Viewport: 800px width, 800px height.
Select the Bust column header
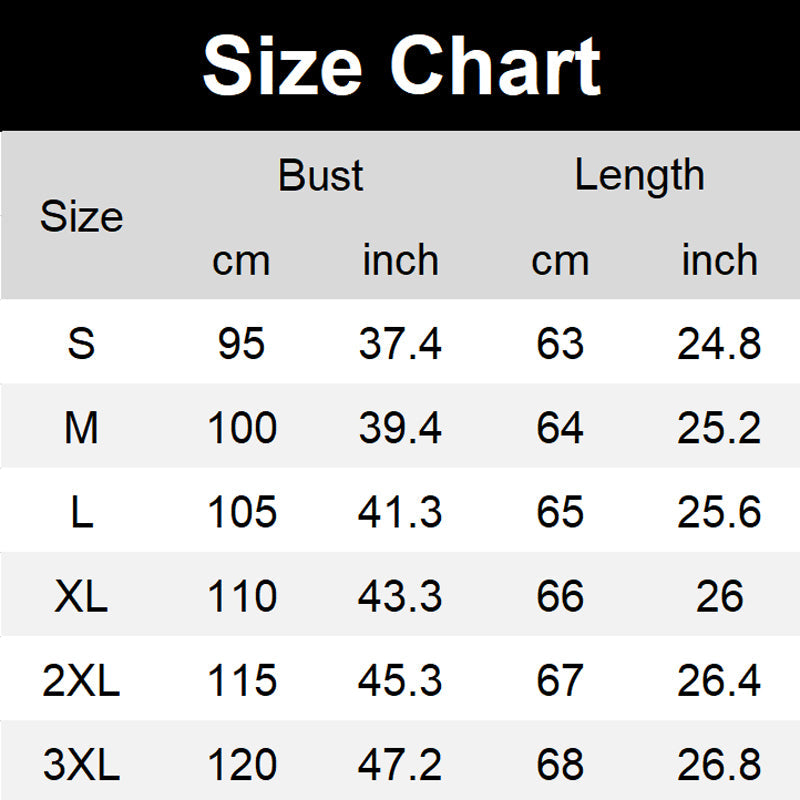coord(320,176)
